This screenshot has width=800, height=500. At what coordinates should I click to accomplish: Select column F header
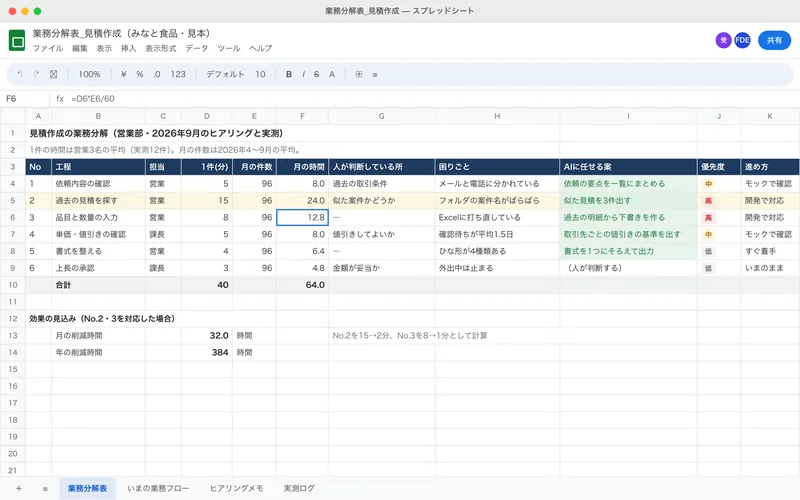click(303, 116)
